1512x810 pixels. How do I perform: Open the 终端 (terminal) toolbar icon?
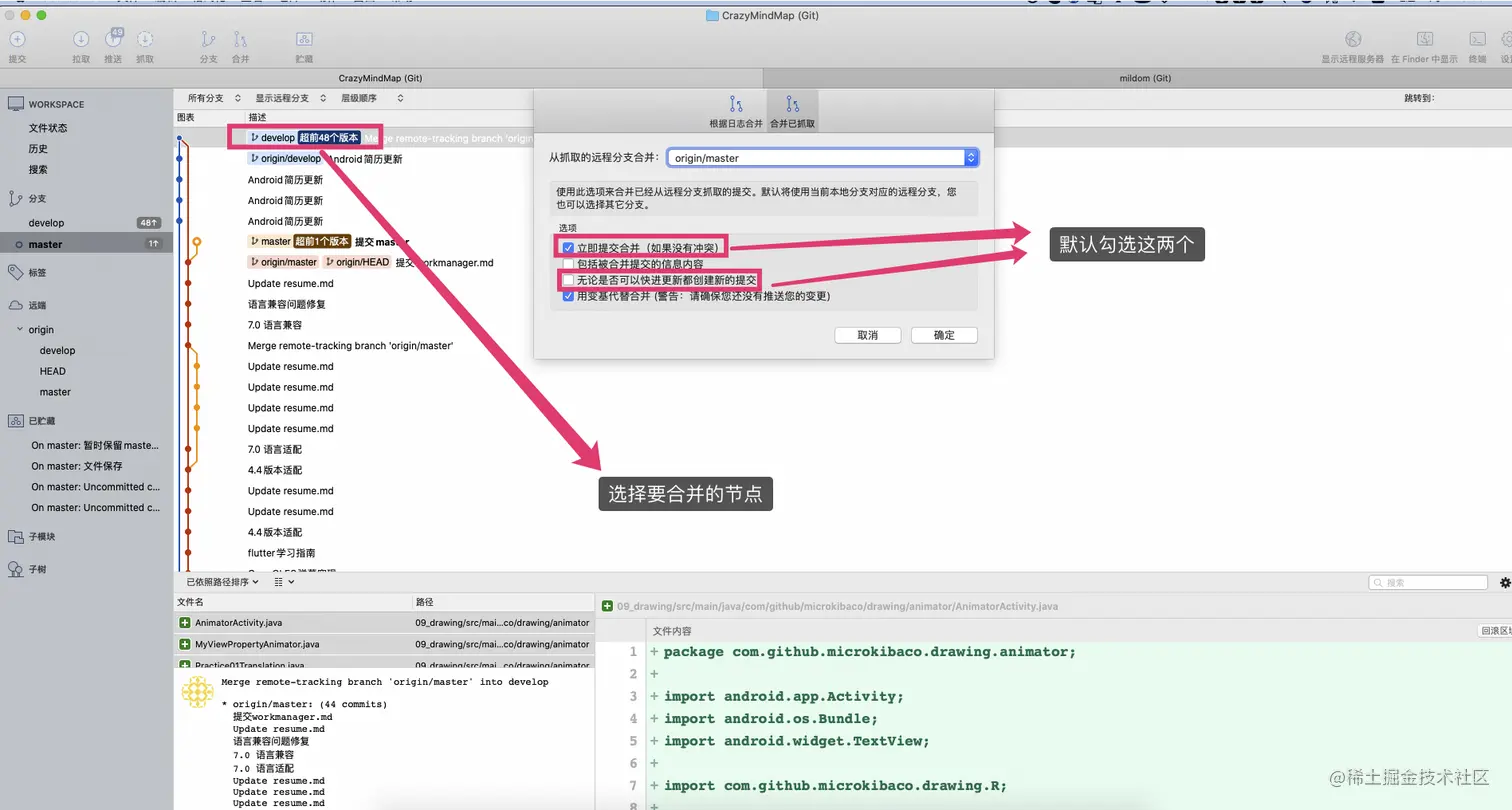[1477, 40]
